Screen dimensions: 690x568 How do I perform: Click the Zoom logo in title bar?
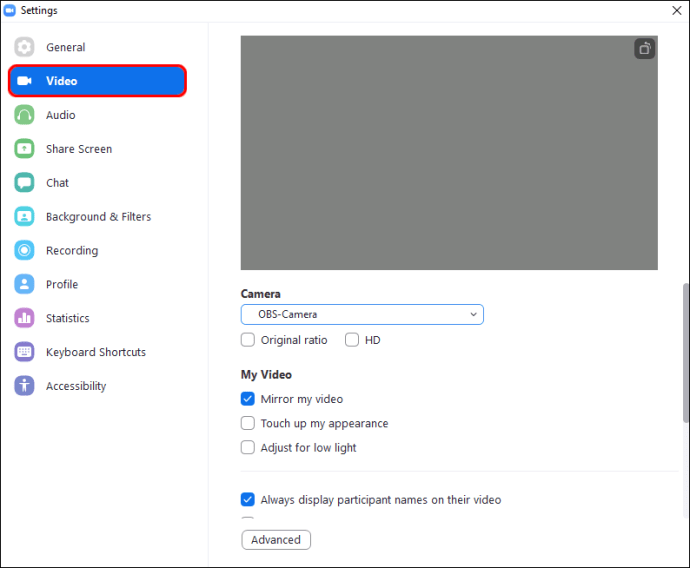[9, 10]
